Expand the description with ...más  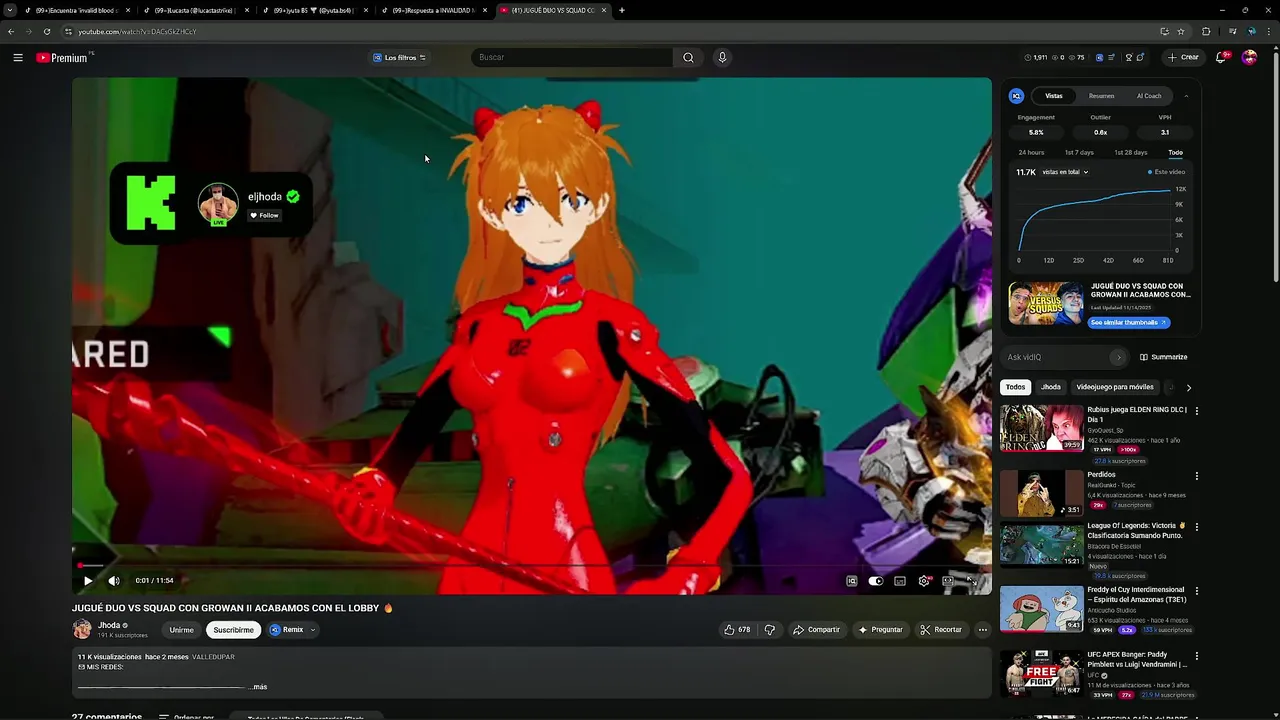point(258,687)
